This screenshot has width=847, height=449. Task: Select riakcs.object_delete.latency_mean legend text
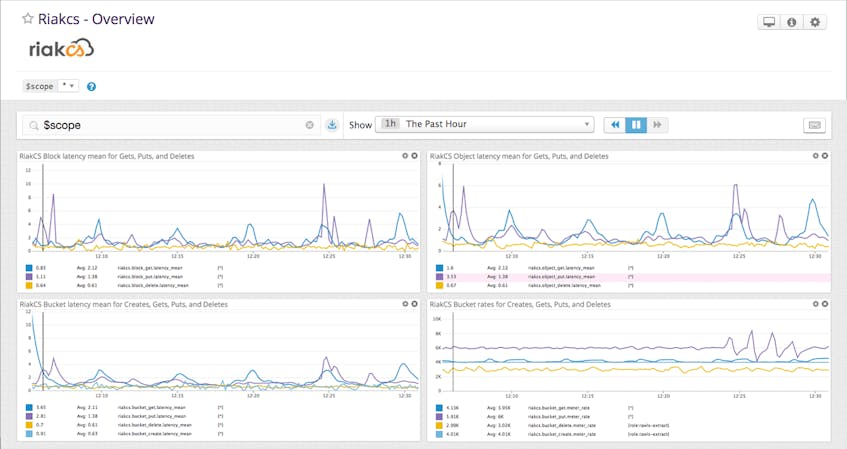tap(564, 285)
